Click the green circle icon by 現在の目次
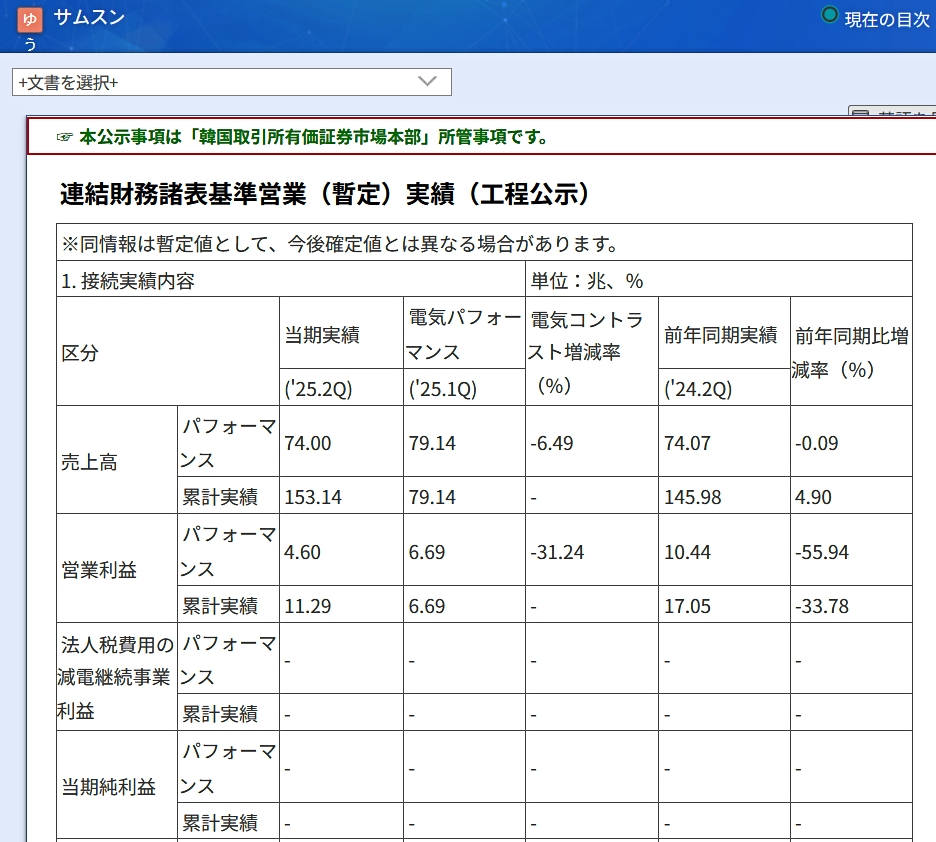Viewport: 936px width, 842px height. [x=829, y=15]
